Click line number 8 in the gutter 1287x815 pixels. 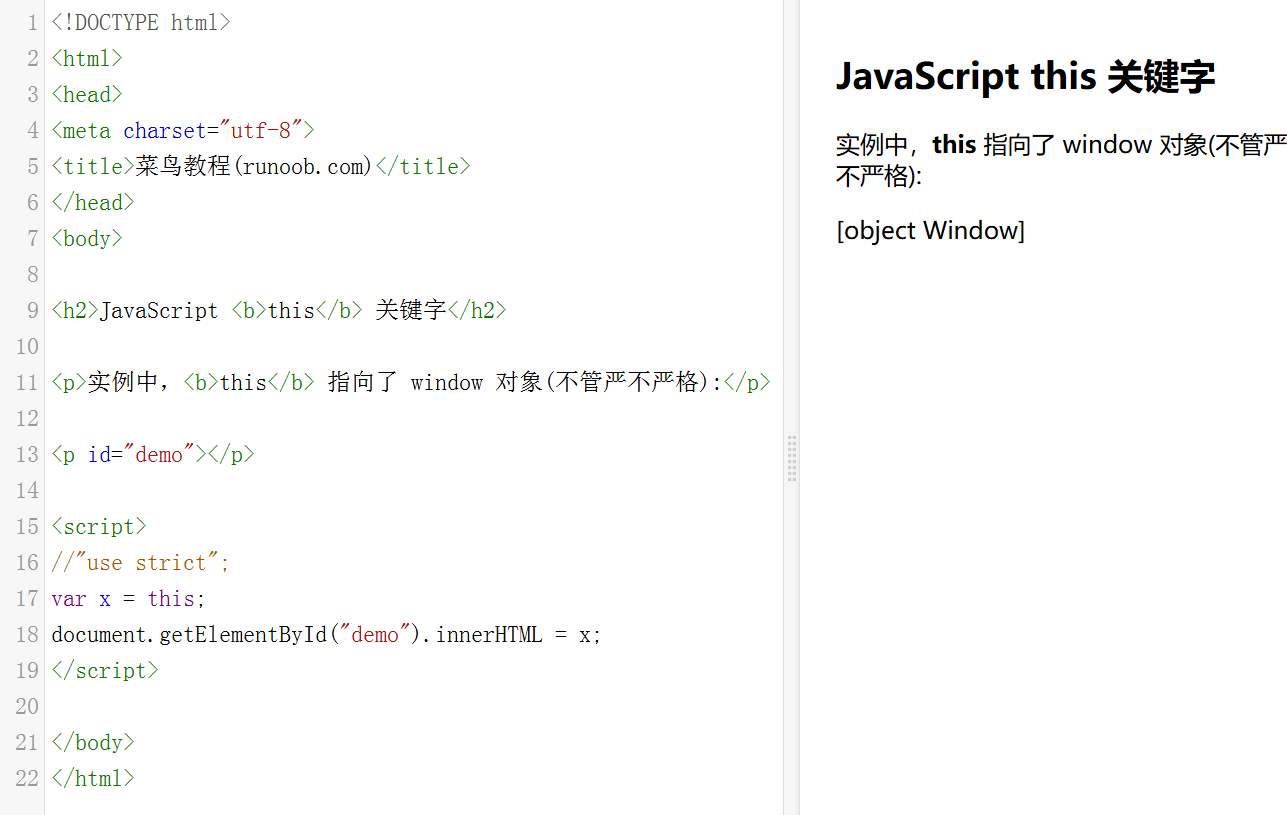pyautogui.click(x=33, y=274)
